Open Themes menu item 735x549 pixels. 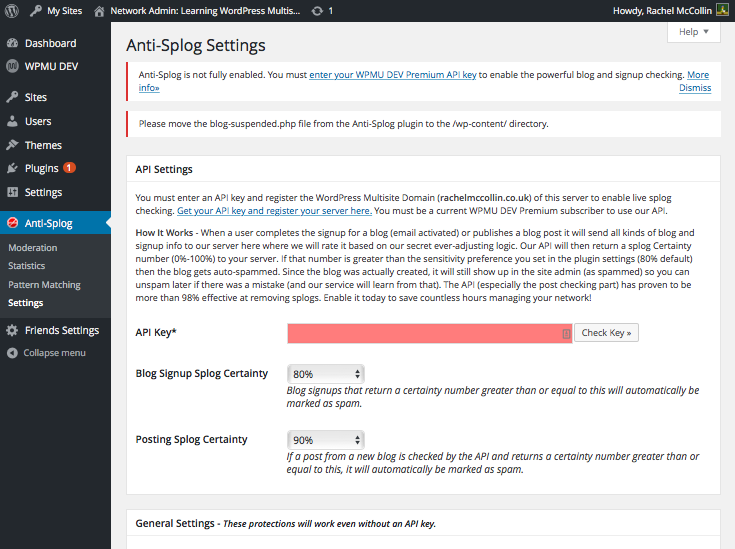tap(43, 145)
